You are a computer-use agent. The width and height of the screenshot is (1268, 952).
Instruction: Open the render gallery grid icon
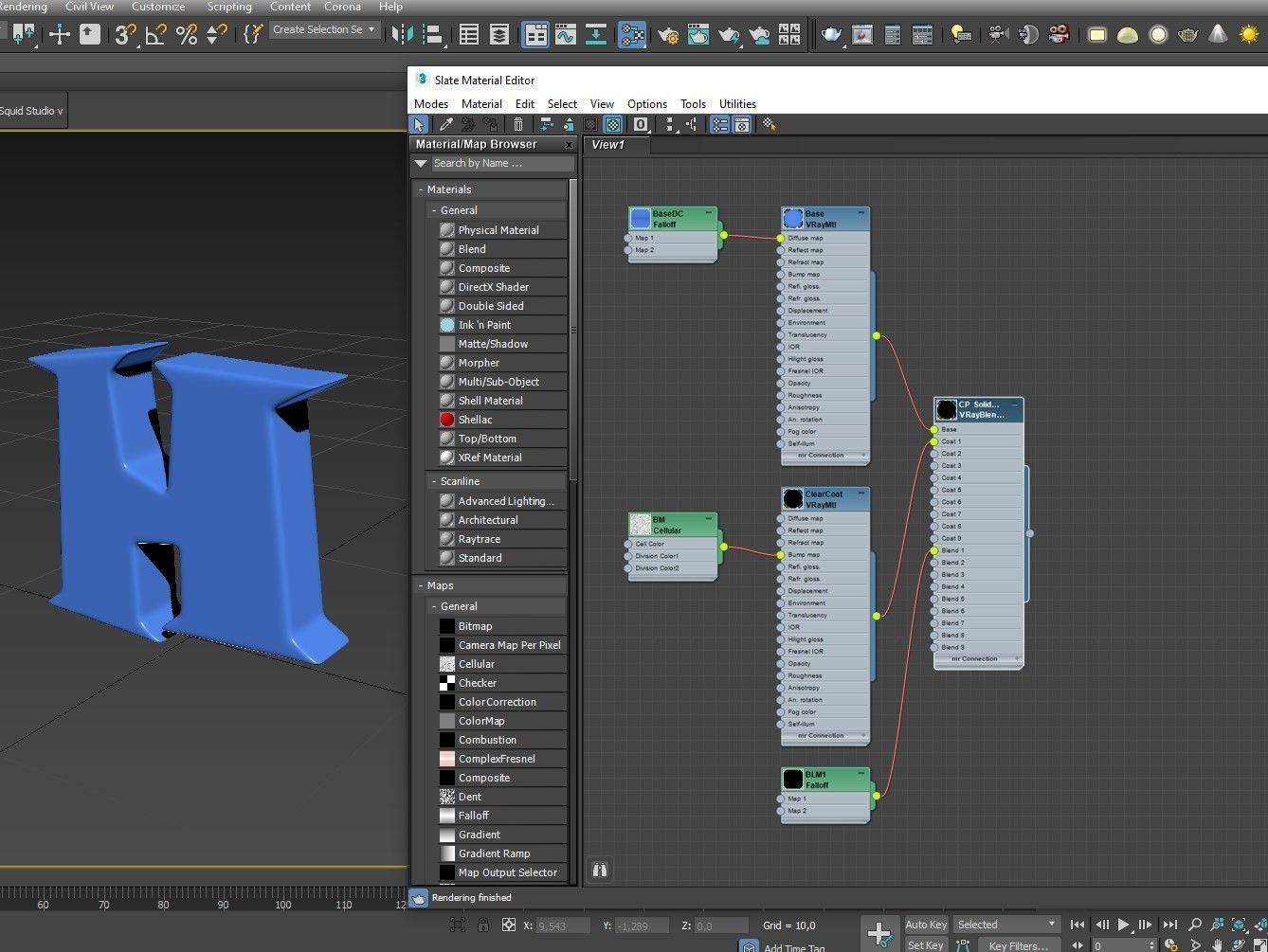(x=789, y=35)
